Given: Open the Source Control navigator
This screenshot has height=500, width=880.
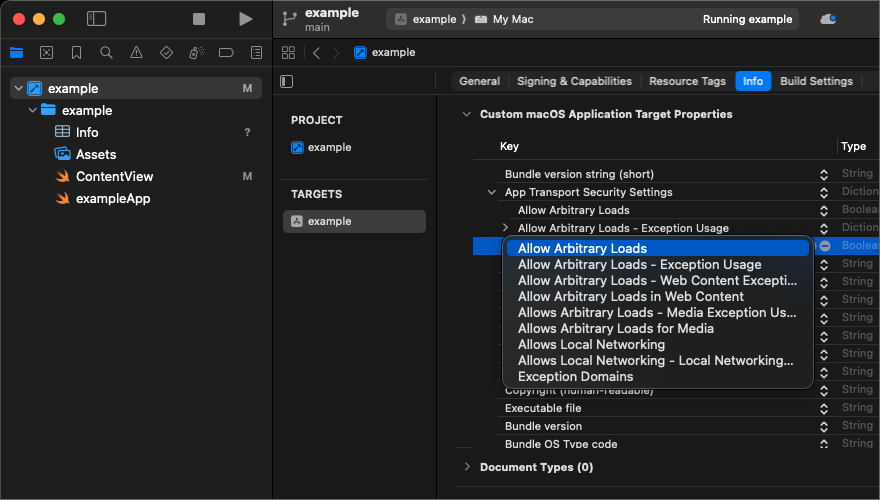Looking at the screenshot, I should coord(46,52).
